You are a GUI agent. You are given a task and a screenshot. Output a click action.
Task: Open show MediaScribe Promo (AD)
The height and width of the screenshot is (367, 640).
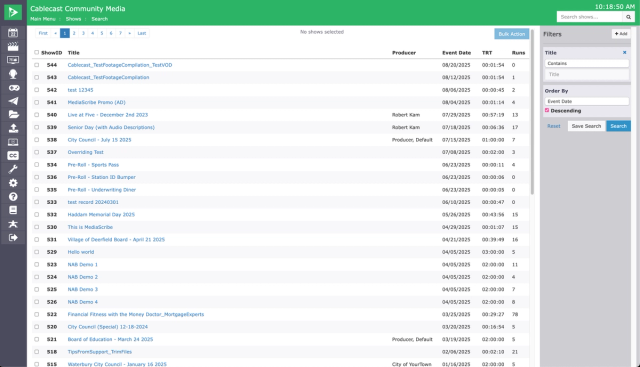96,102
